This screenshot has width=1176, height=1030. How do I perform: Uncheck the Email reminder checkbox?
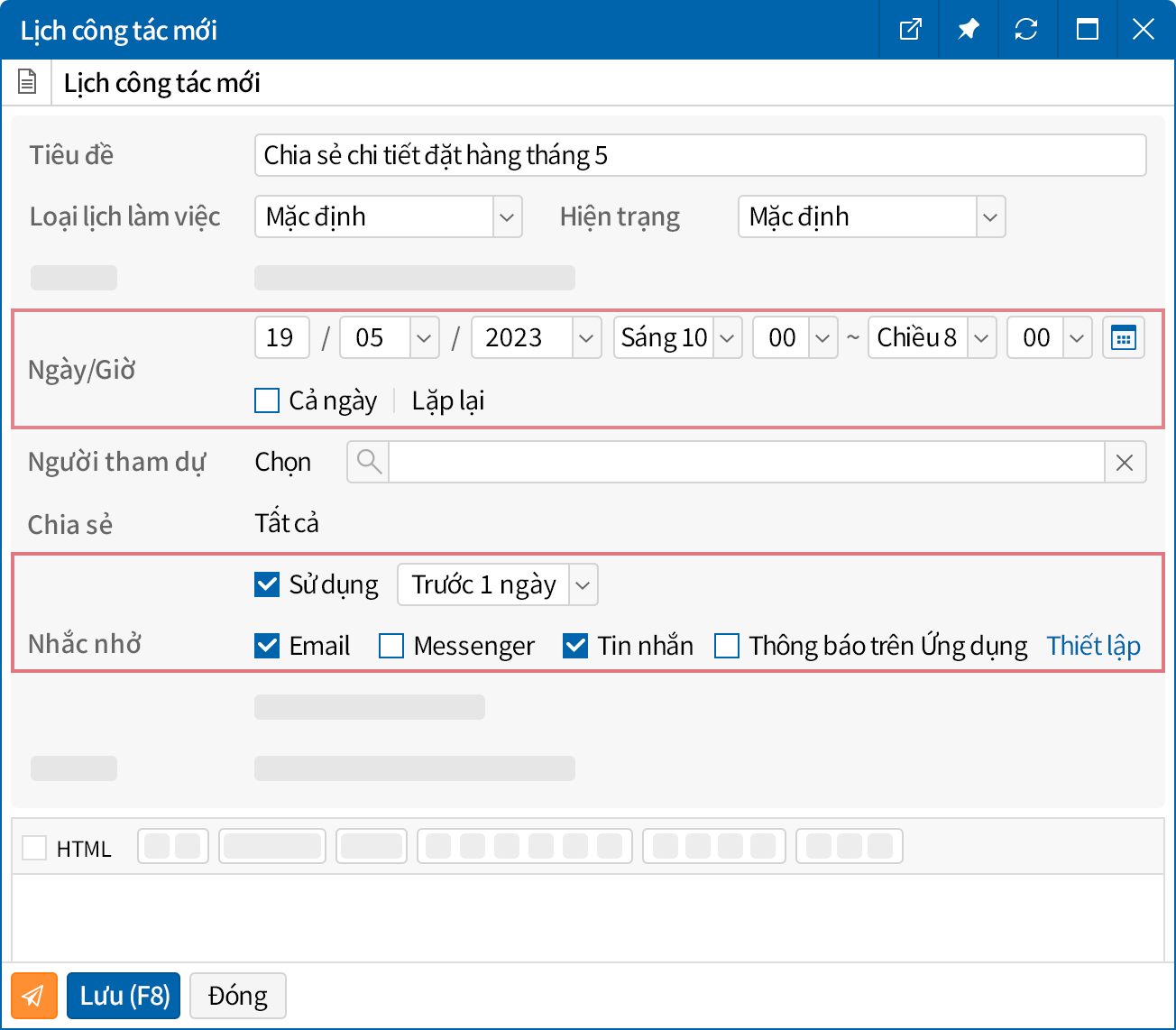click(x=267, y=646)
